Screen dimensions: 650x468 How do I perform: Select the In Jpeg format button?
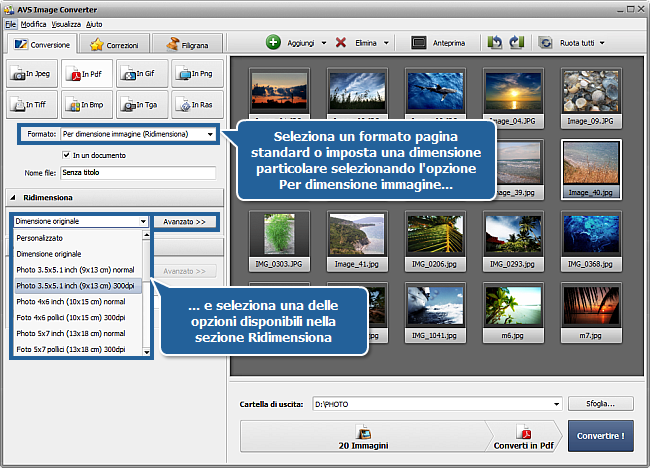[x=31, y=72]
